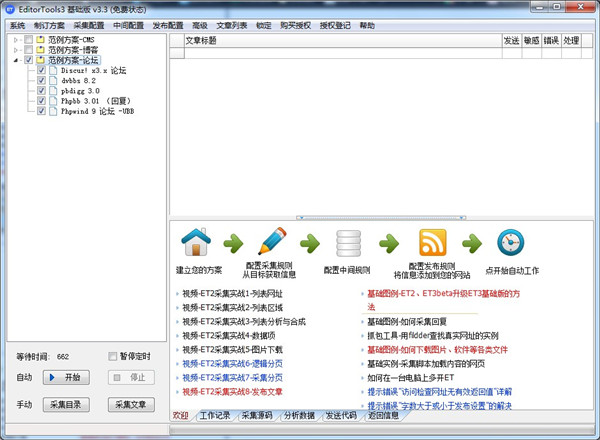Click the page icon beside Phpwind 9 论坛

point(53,111)
